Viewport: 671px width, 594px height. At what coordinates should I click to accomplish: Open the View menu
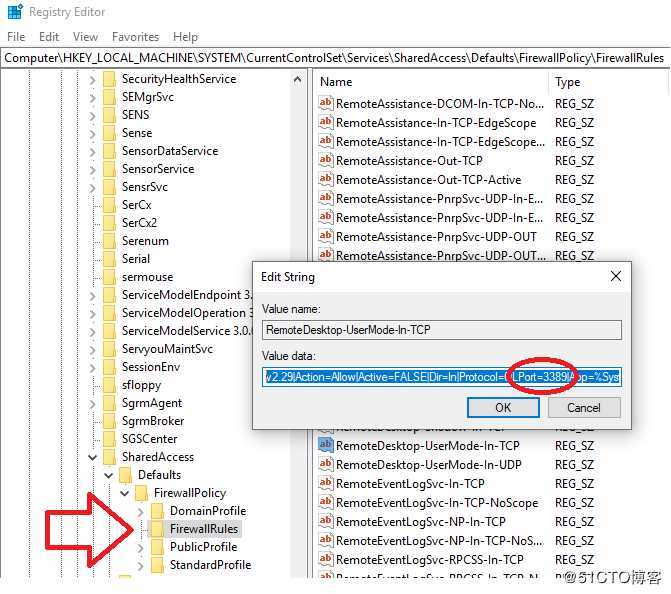[x=85, y=37]
